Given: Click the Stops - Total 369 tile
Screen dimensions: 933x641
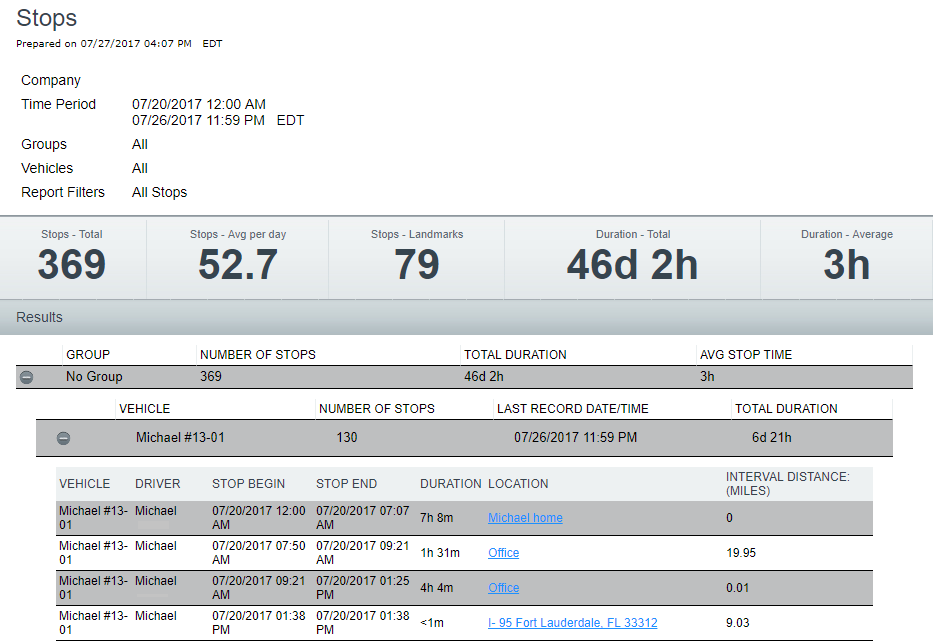Looking at the screenshot, I should coord(72,258).
